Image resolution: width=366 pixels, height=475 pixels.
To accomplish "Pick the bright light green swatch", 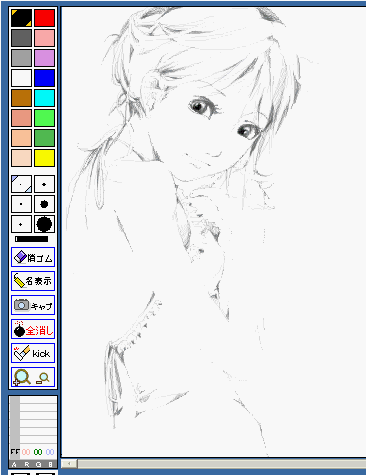I will pyautogui.click(x=44, y=118).
